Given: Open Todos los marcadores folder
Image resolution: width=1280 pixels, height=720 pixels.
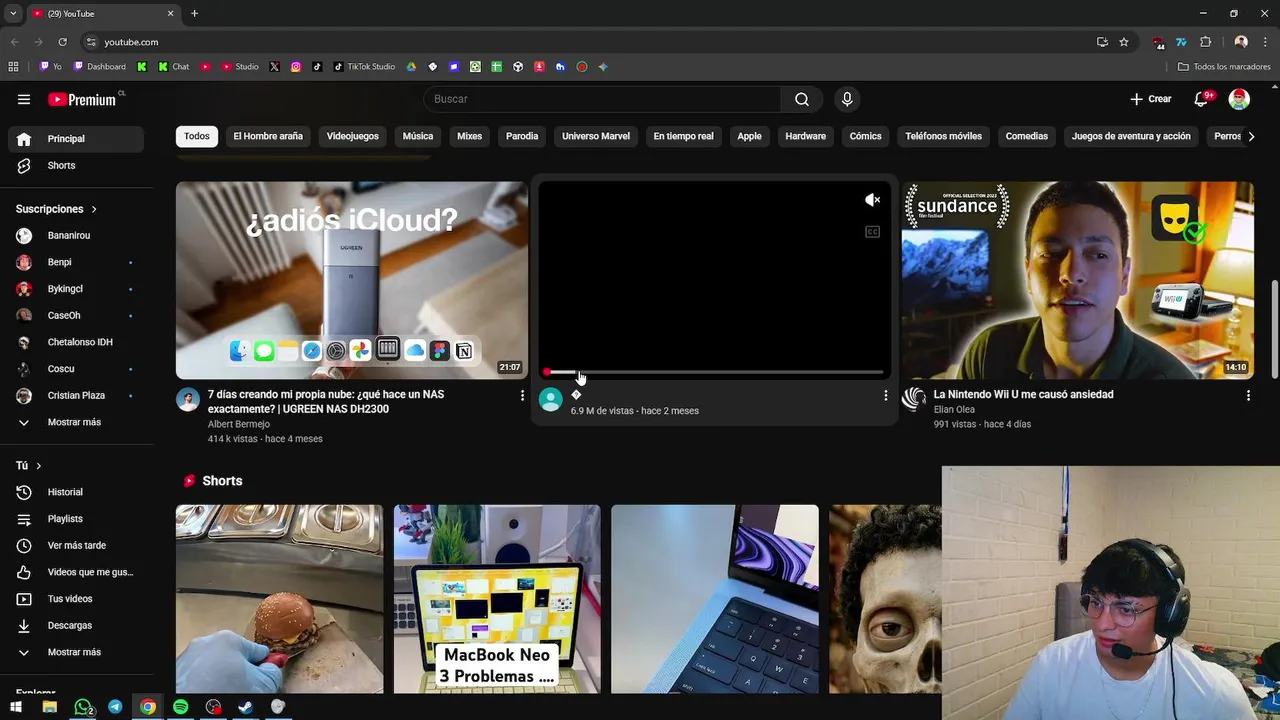Looking at the screenshot, I should (x=1224, y=67).
